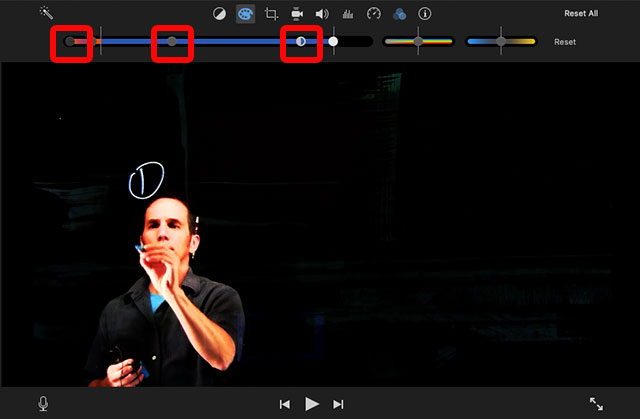This screenshot has height=419, width=640.
Task: Open the cropping tool
Action: (271, 14)
